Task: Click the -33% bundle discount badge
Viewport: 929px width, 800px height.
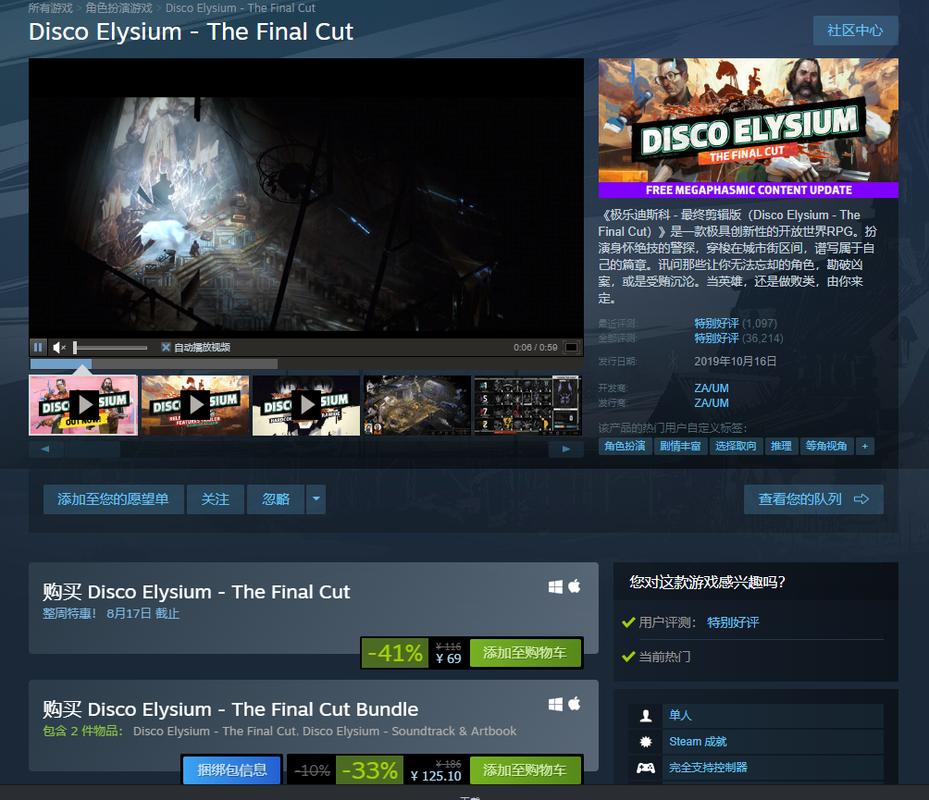Action: (x=370, y=770)
